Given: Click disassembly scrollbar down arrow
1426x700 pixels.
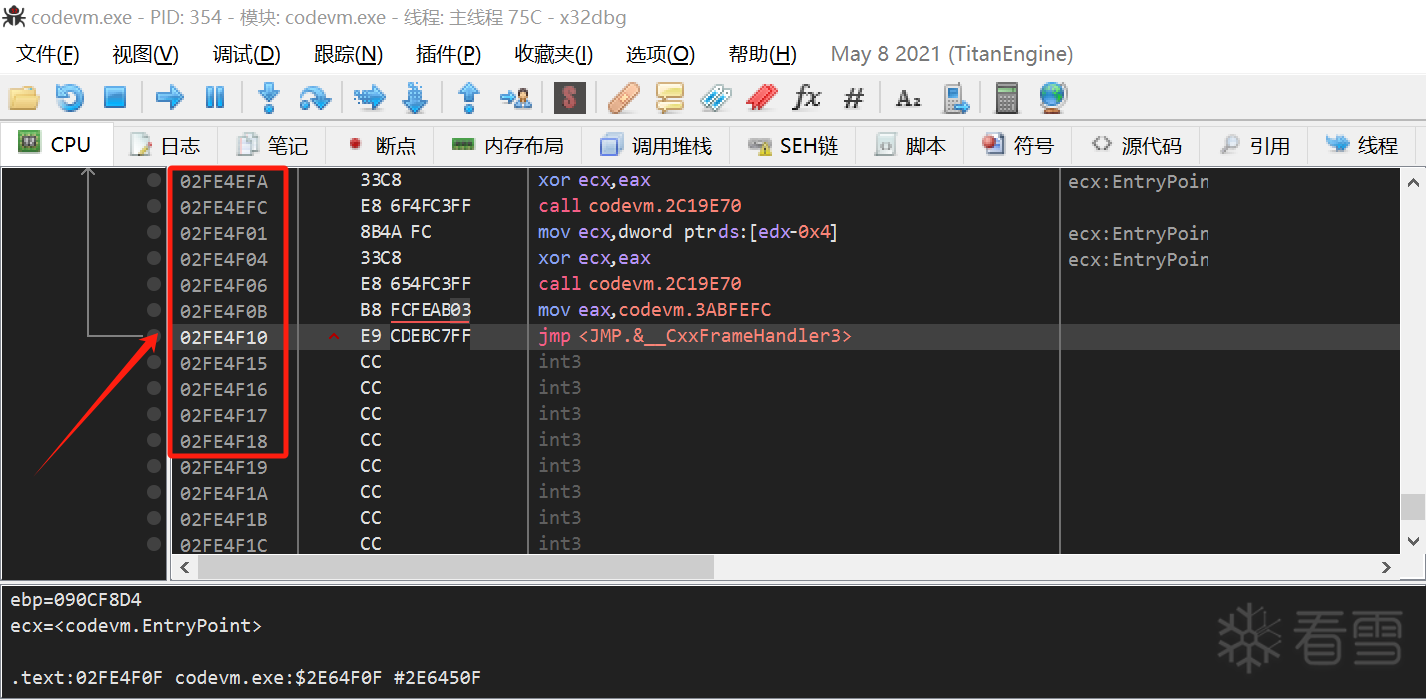Looking at the screenshot, I should coord(1413,541).
